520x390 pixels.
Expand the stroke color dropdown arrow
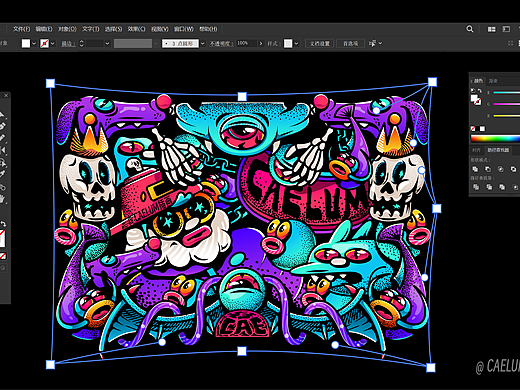pos(53,43)
